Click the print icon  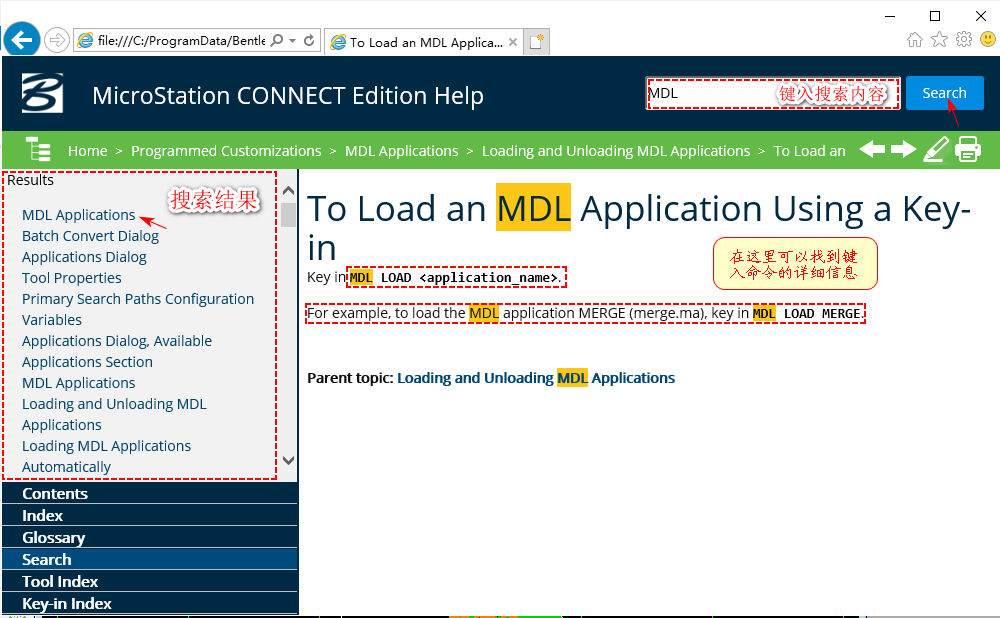pos(967,150)
